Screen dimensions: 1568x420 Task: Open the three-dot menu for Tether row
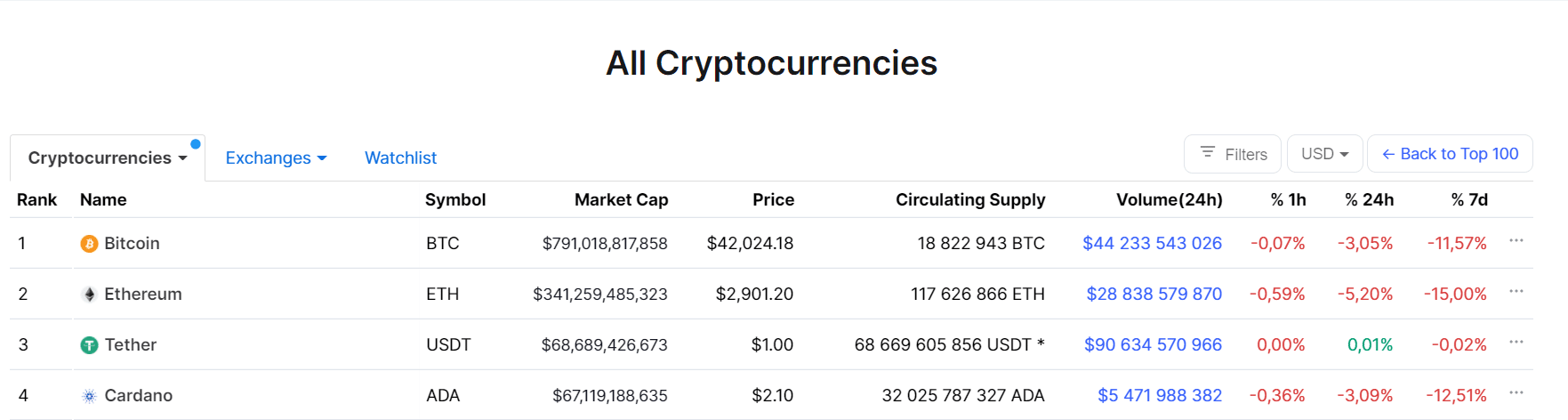coord(1516,342)
